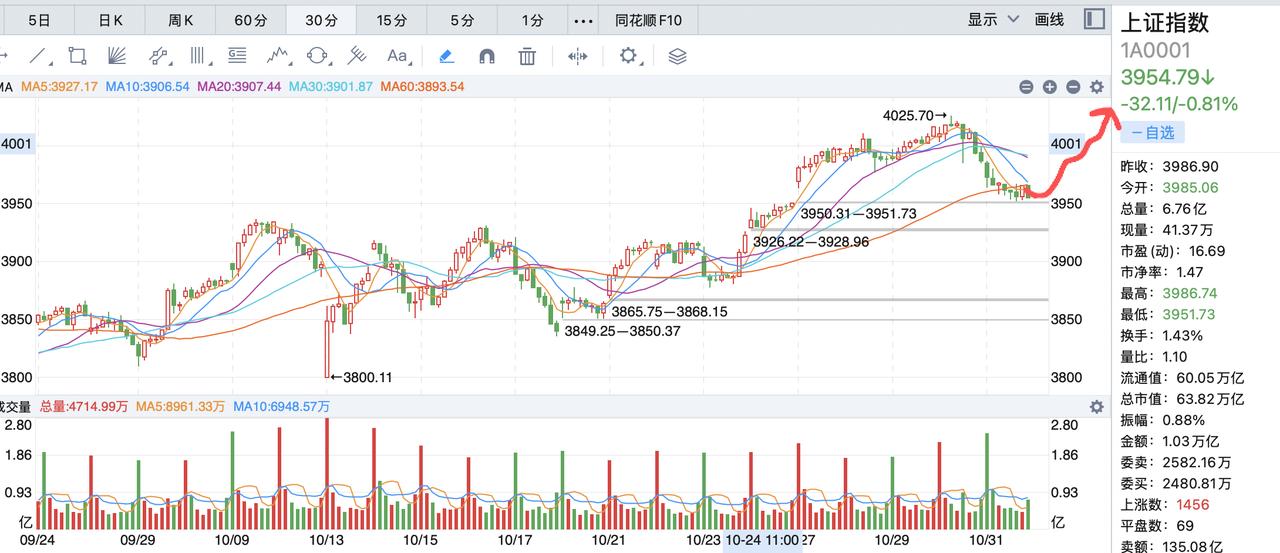Click the 4025.70 high price annotation
This screenshot has width=1280, height=553.
click(x=914, y=116)
